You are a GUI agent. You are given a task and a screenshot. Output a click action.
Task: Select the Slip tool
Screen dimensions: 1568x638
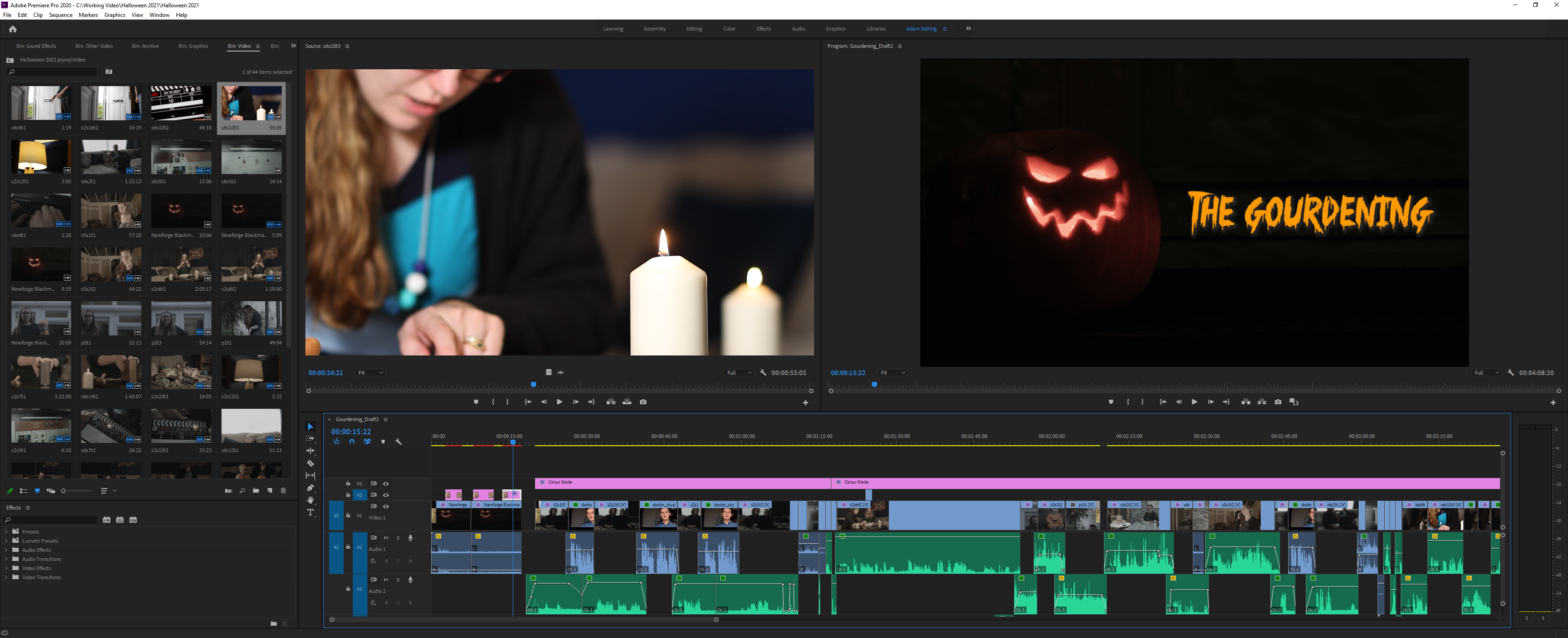(310, 475)
